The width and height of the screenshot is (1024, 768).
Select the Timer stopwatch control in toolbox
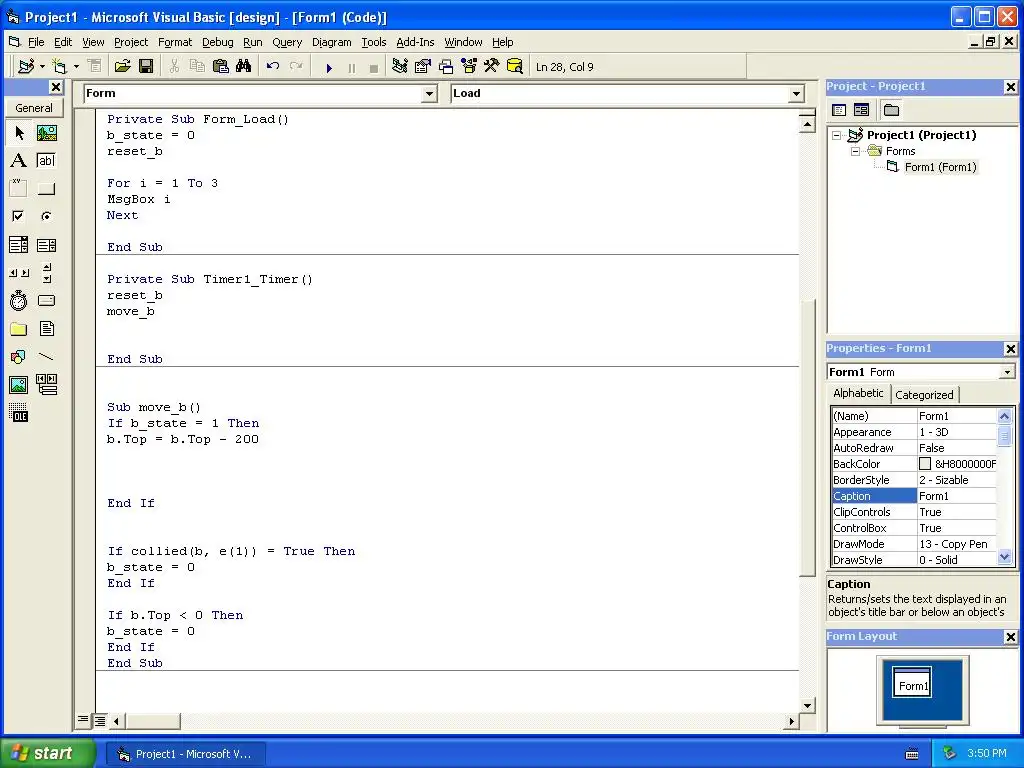coord(19,300)
